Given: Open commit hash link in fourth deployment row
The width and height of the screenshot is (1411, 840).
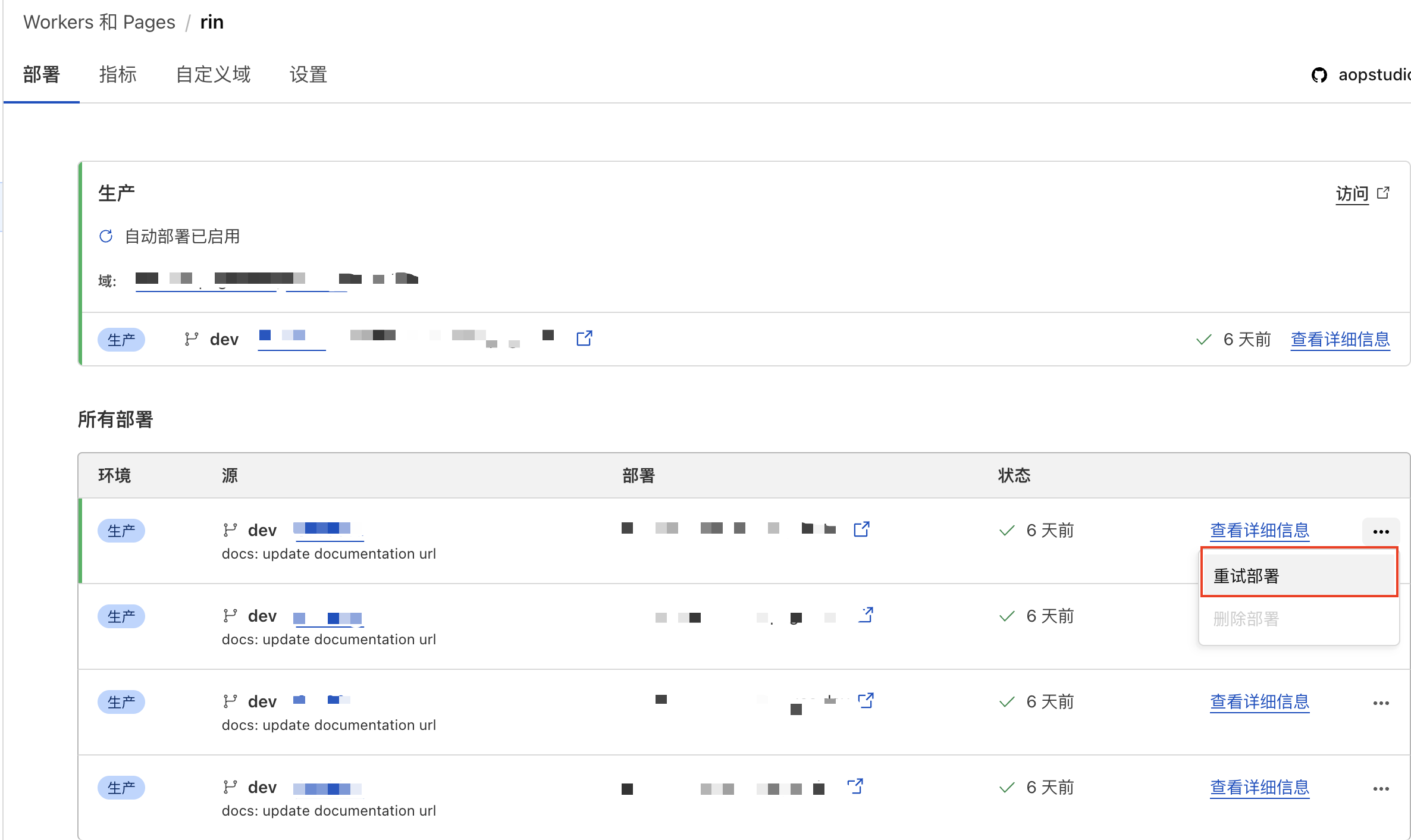Looking at the screenshot, I should click(x=328, y=788).
